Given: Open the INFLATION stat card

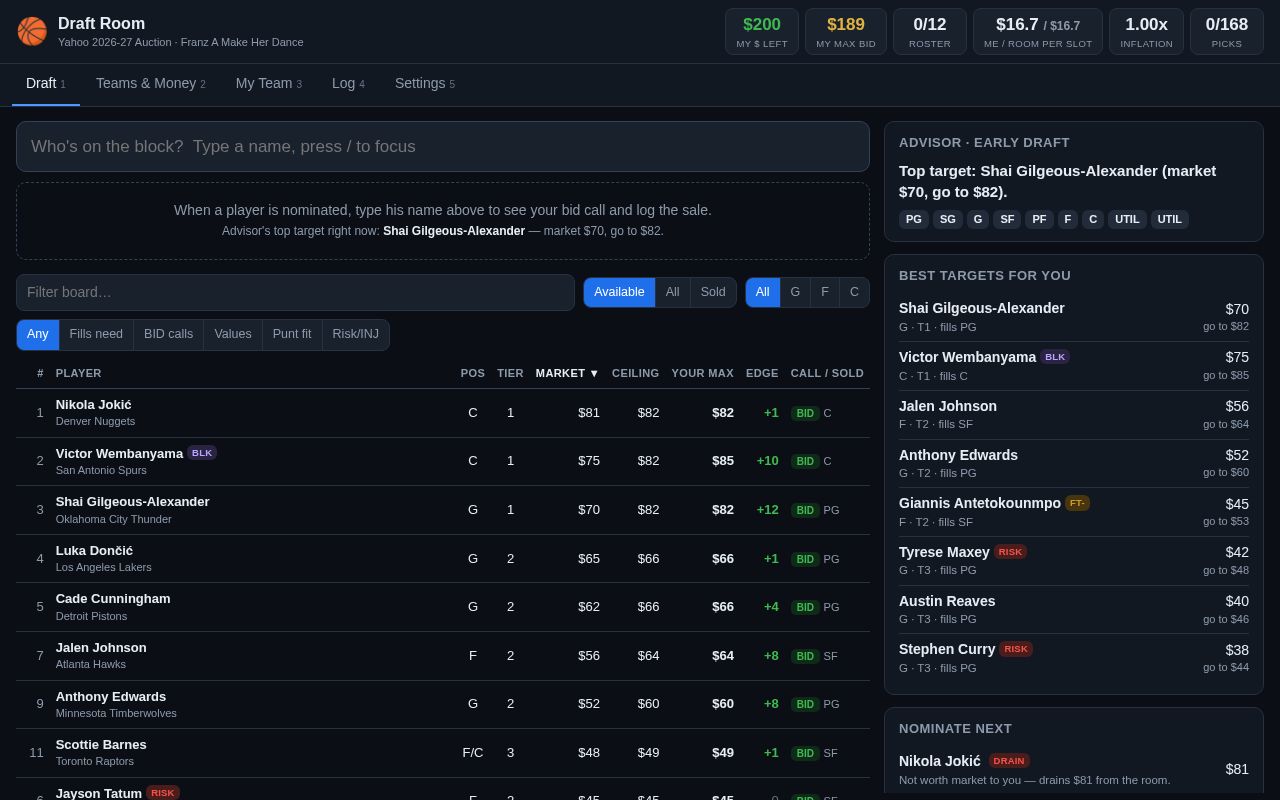Looking at the screenshot, I should (1146, 31).
